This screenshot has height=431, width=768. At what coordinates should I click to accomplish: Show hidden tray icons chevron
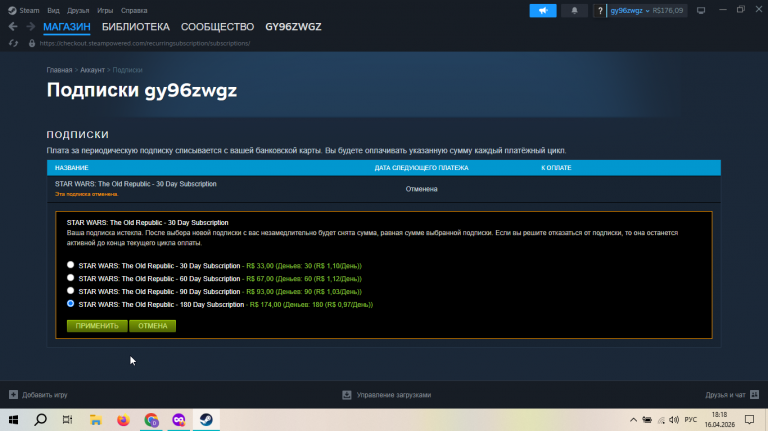(633, 420)
